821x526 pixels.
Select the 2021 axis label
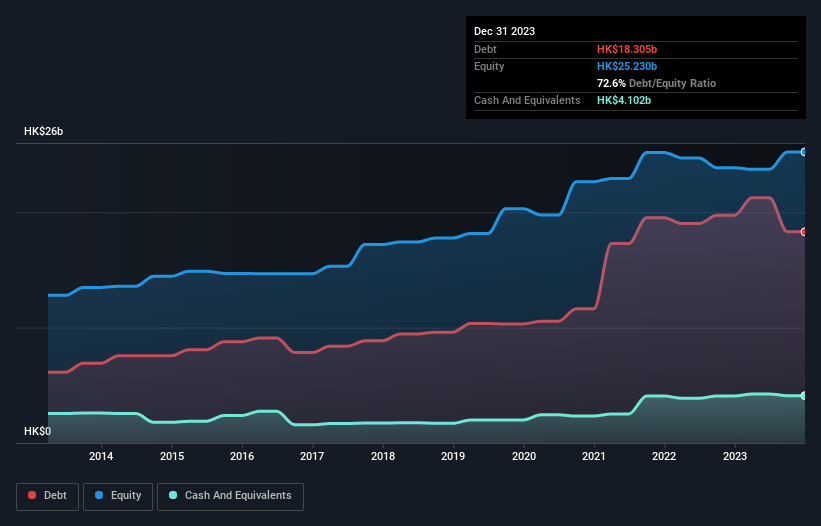coord(594,456)
